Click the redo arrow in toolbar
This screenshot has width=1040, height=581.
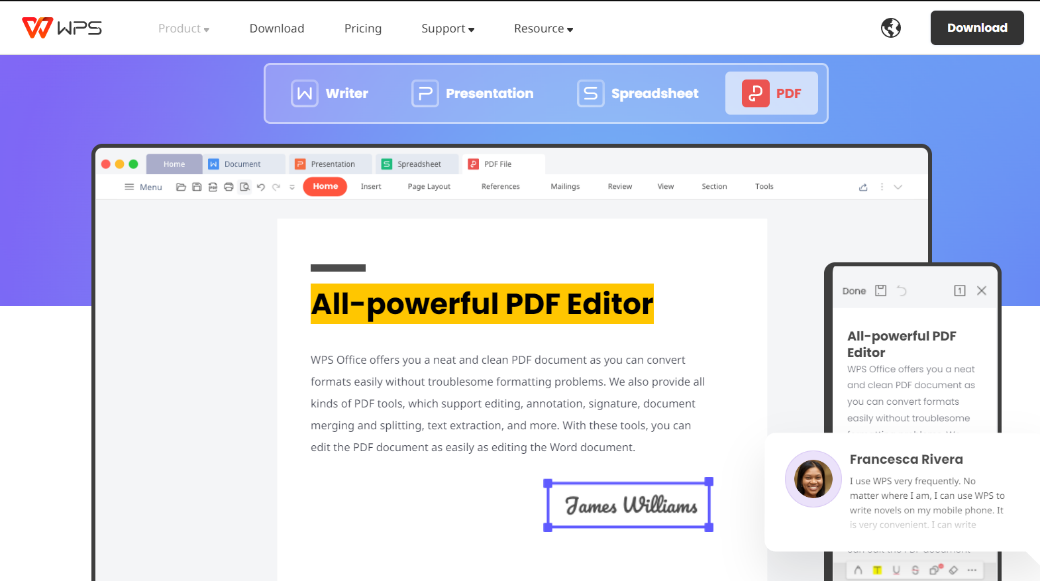[x=276, y=187]
